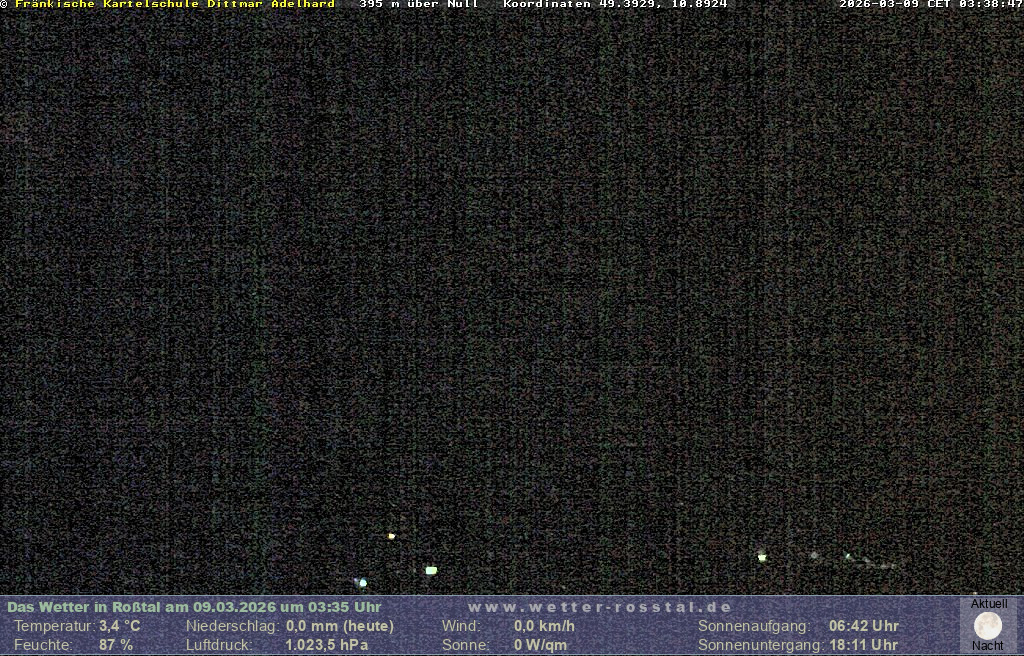The image size is (1024, 656).
Task: Click the 'Das Wetter in Roßtal' headline
Action: pyautogui.click(x=194, y=607)
